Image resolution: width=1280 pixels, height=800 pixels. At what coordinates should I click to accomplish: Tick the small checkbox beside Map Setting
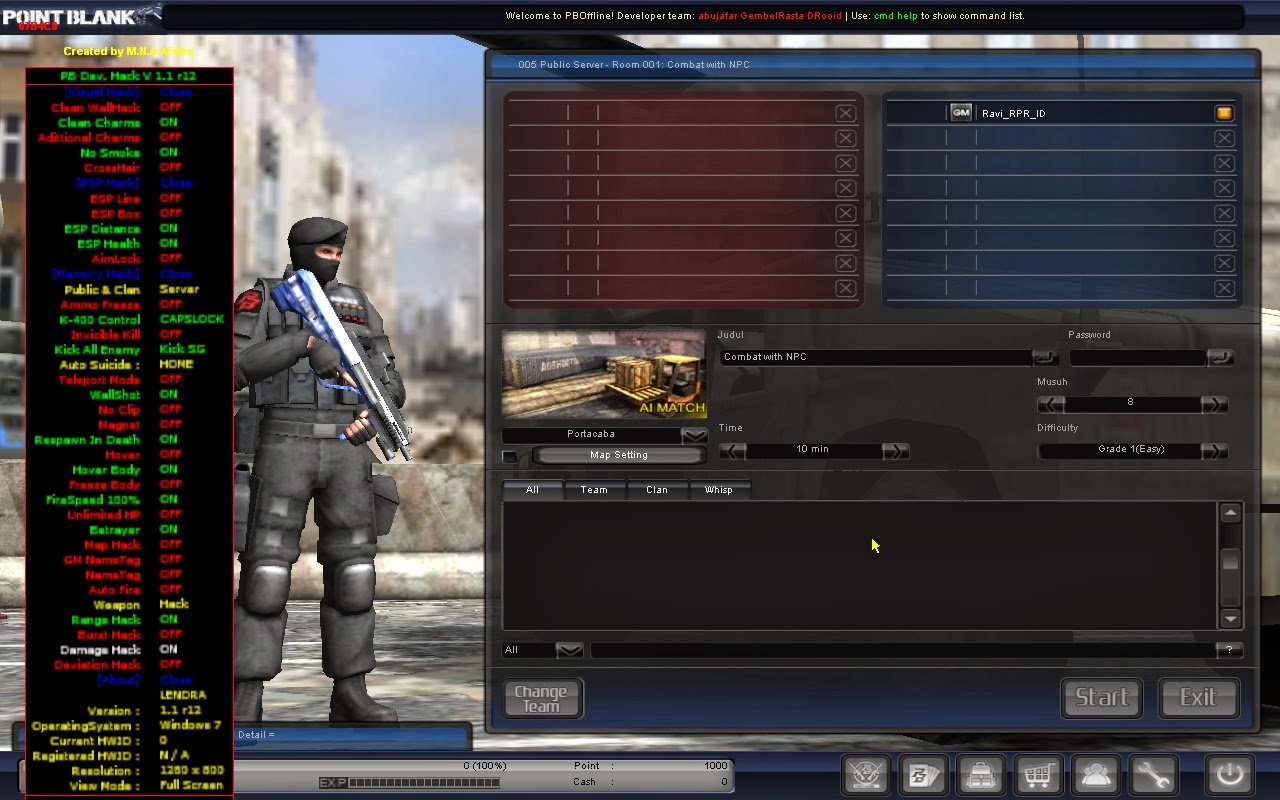(510, 456)
